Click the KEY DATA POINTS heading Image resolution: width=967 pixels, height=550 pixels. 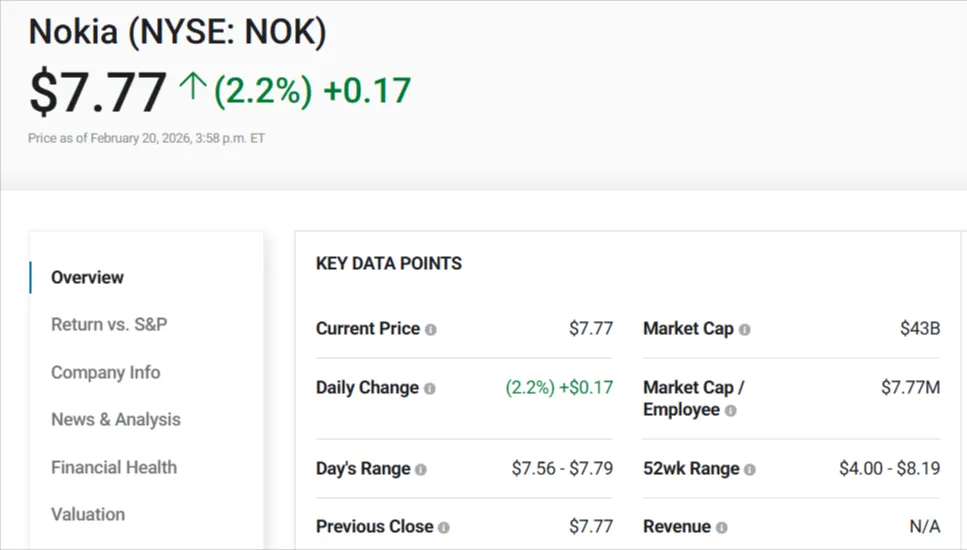(x=389, y=264)
